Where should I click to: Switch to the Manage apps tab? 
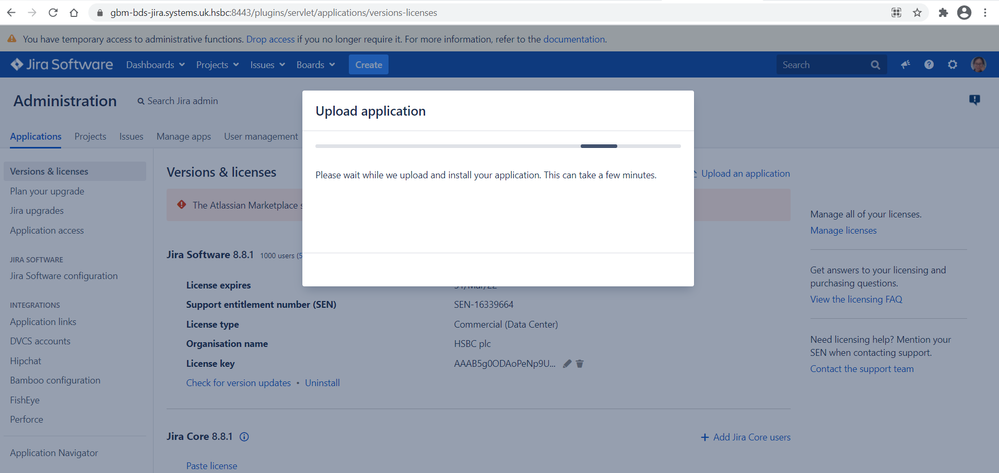(183, 136)
